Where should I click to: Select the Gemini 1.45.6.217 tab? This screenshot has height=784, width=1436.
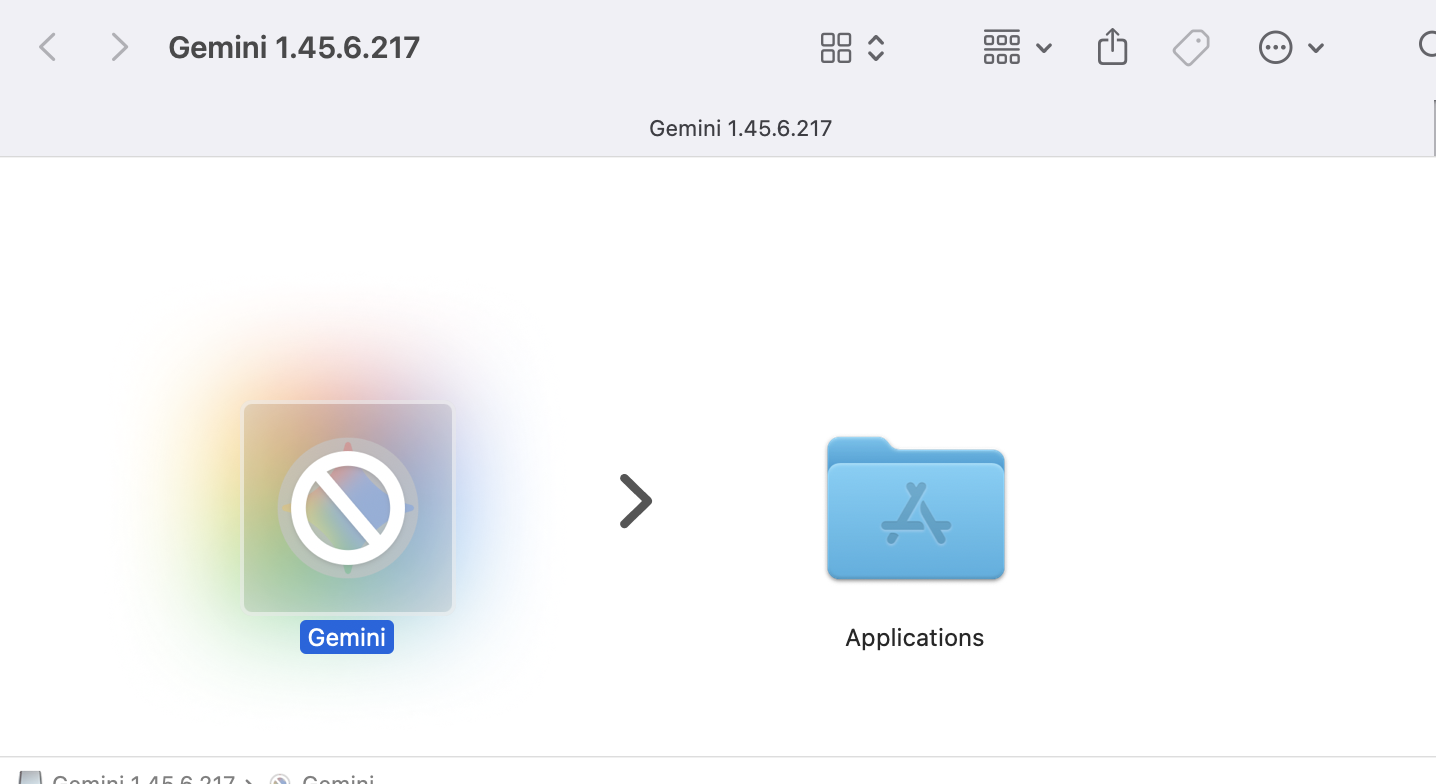tap(740, 128)
